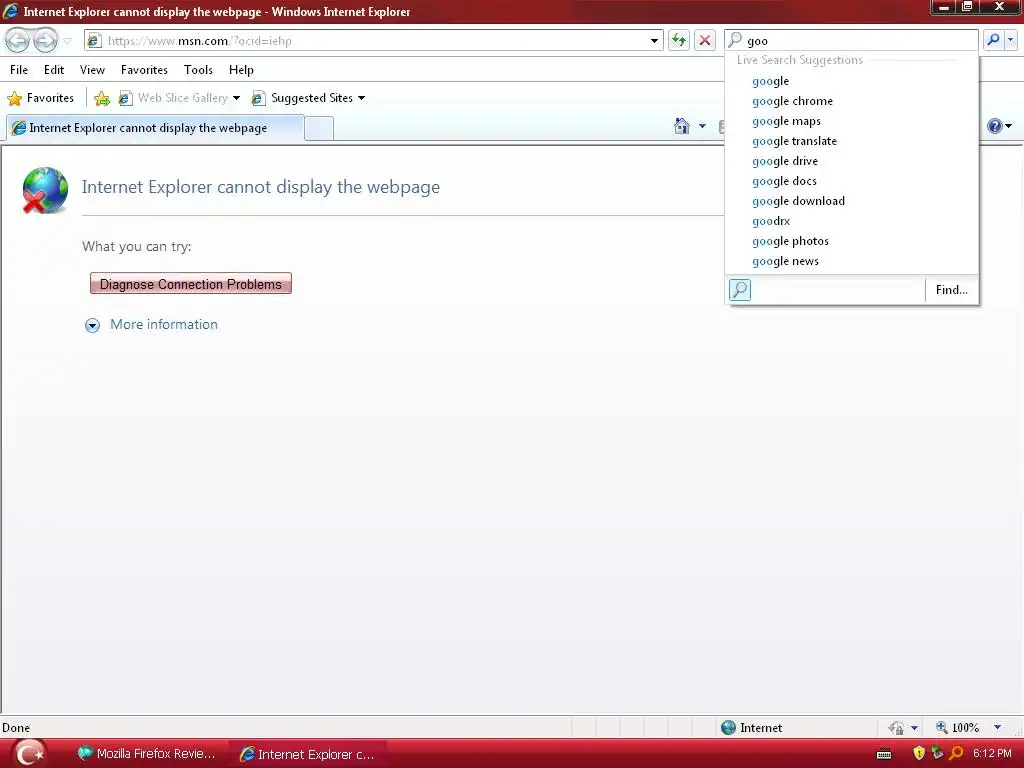Open the Help menu
The height and width of the screenshot is (768, 1024).
241,70
